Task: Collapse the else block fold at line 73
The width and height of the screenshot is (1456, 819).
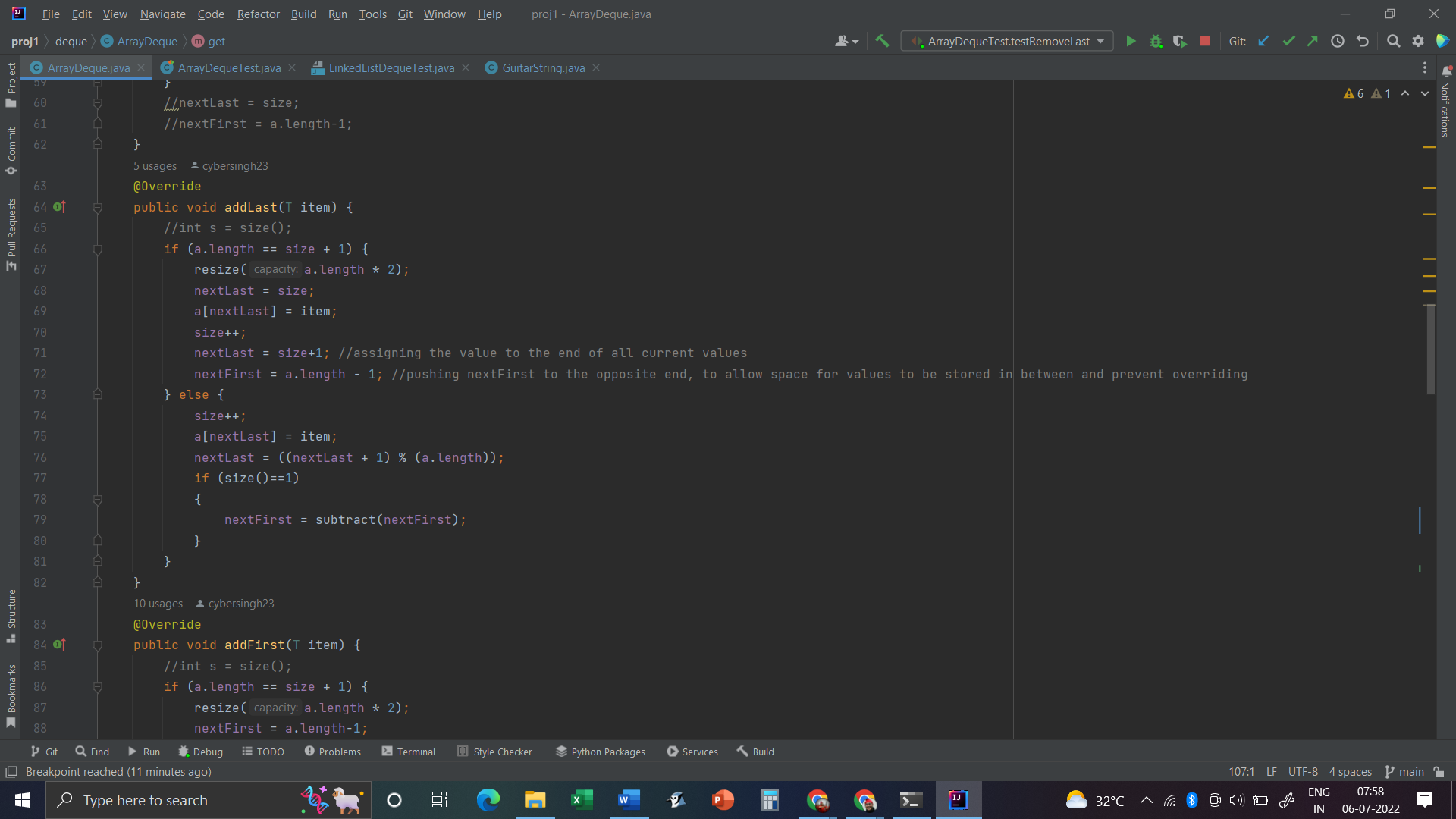Action: tap(98, 394)
